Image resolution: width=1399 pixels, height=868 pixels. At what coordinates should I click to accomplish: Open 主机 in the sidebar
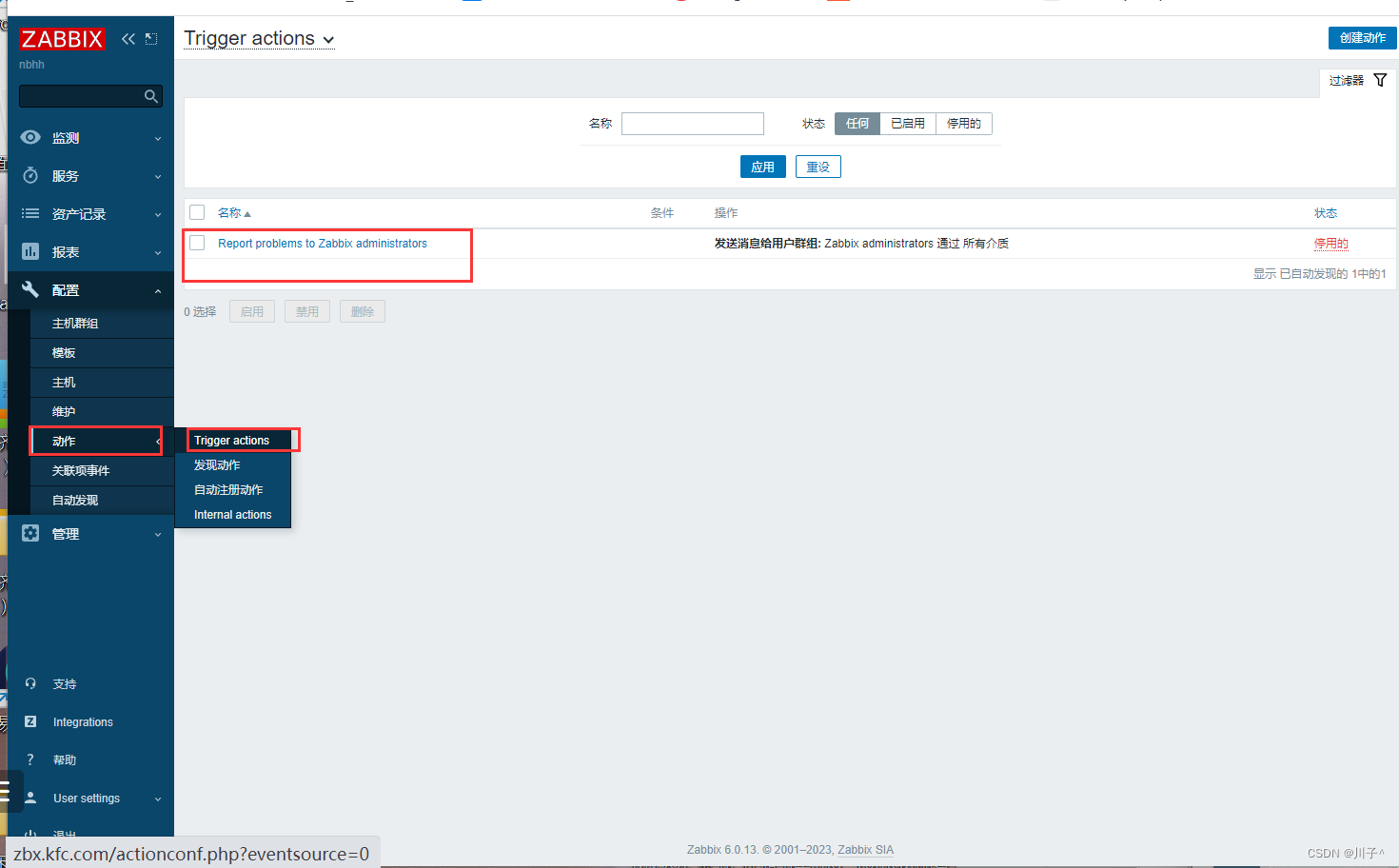tap(64, 383)
